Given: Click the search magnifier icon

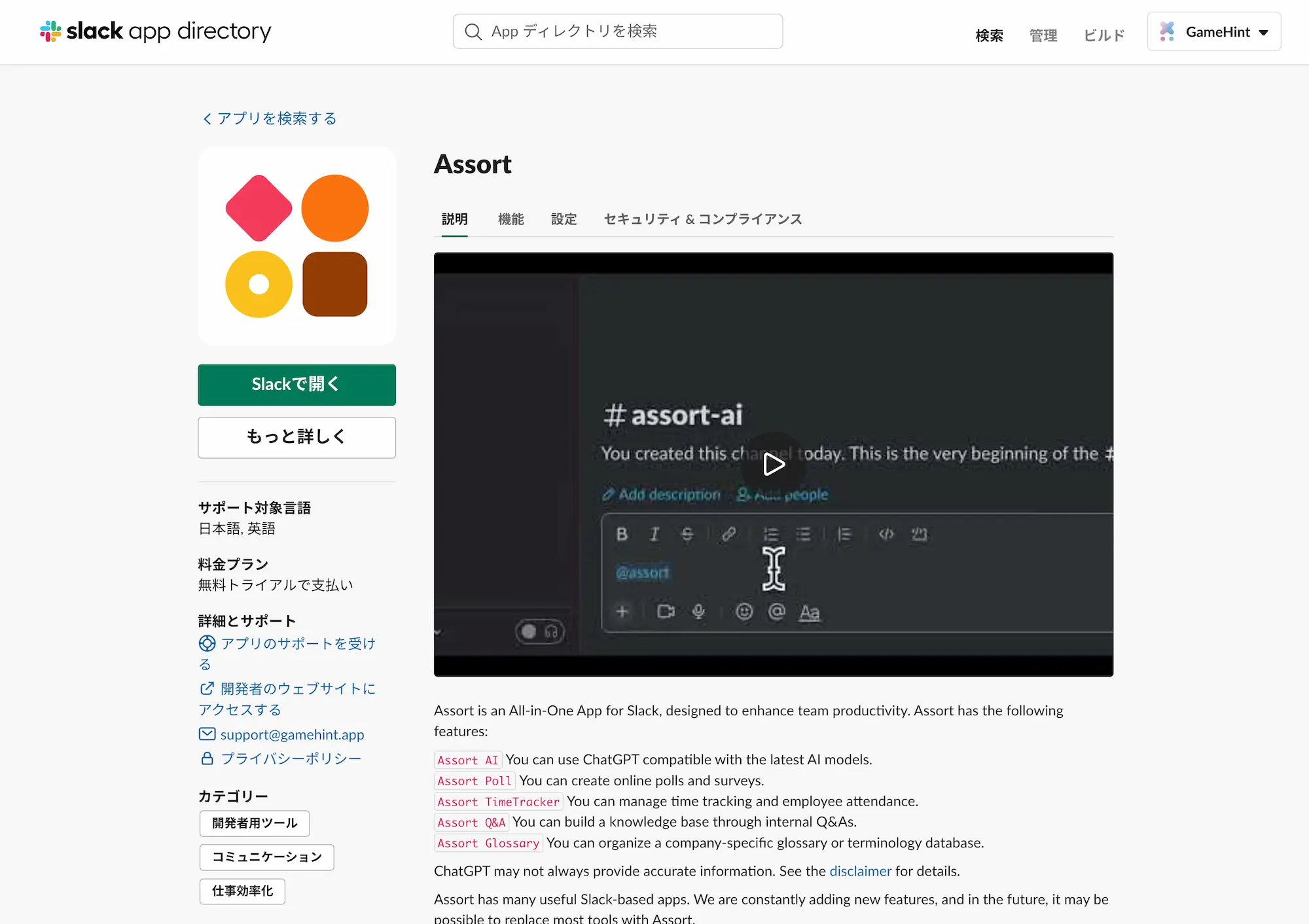Looking at the screenshot, I should coord(473,31).
